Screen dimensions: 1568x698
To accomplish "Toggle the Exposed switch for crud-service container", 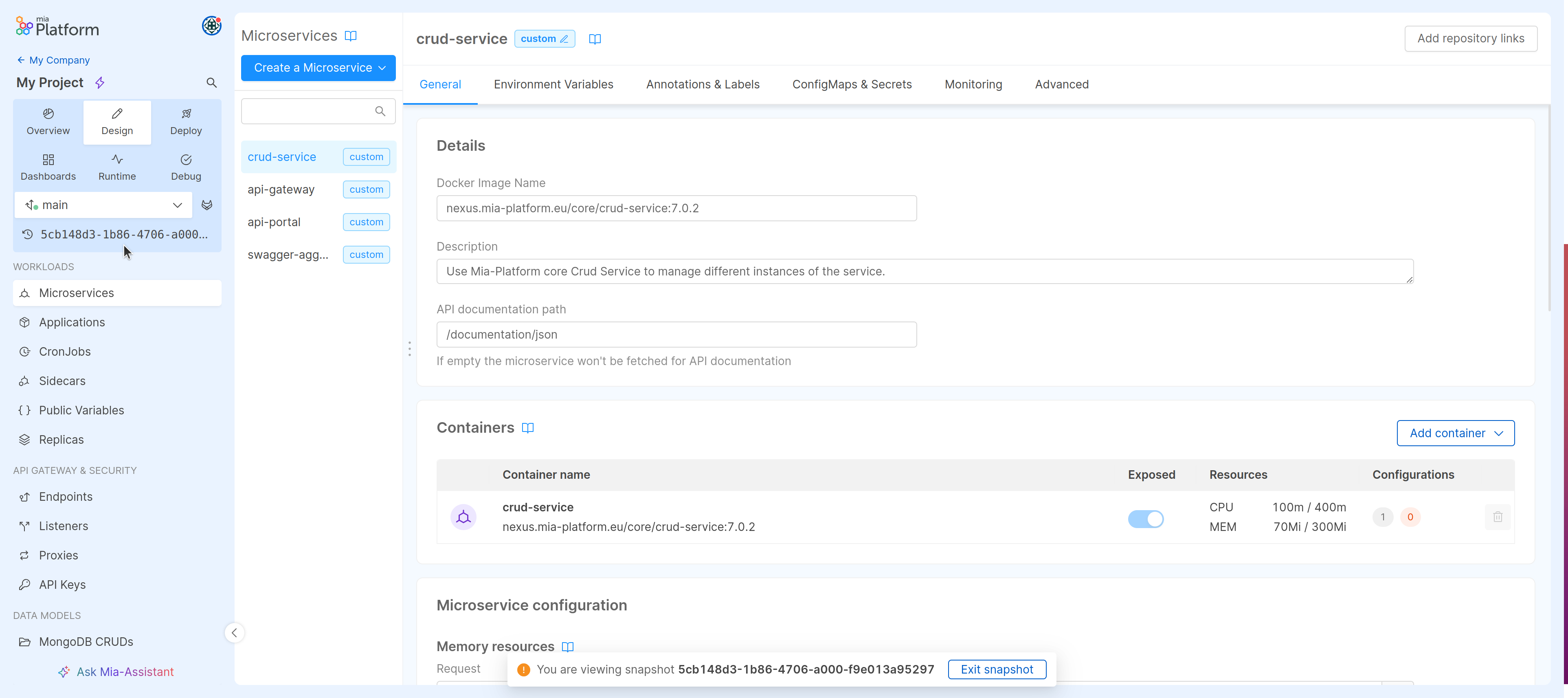I will tap(1146, 519).
